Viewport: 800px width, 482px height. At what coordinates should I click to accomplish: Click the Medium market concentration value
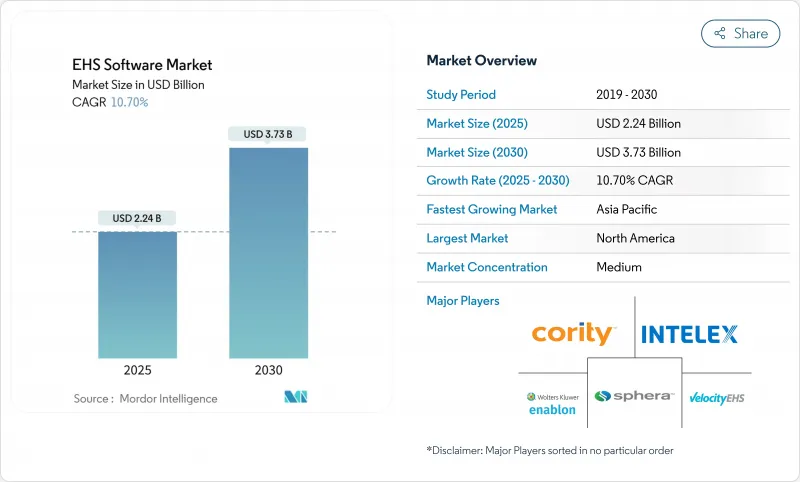pyautogui.click(x=617, y=267)
